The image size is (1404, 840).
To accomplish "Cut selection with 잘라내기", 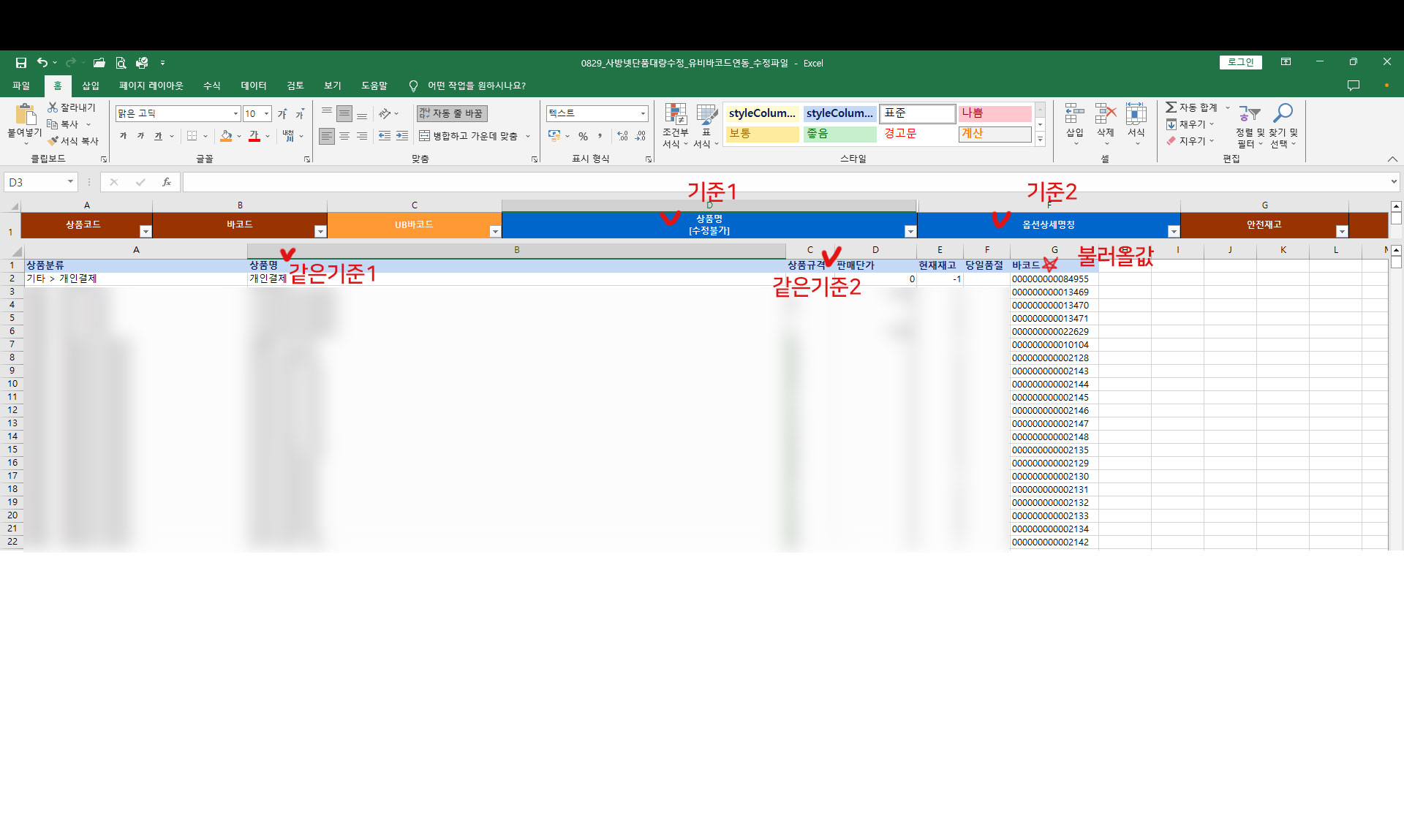I will [72, 107].
